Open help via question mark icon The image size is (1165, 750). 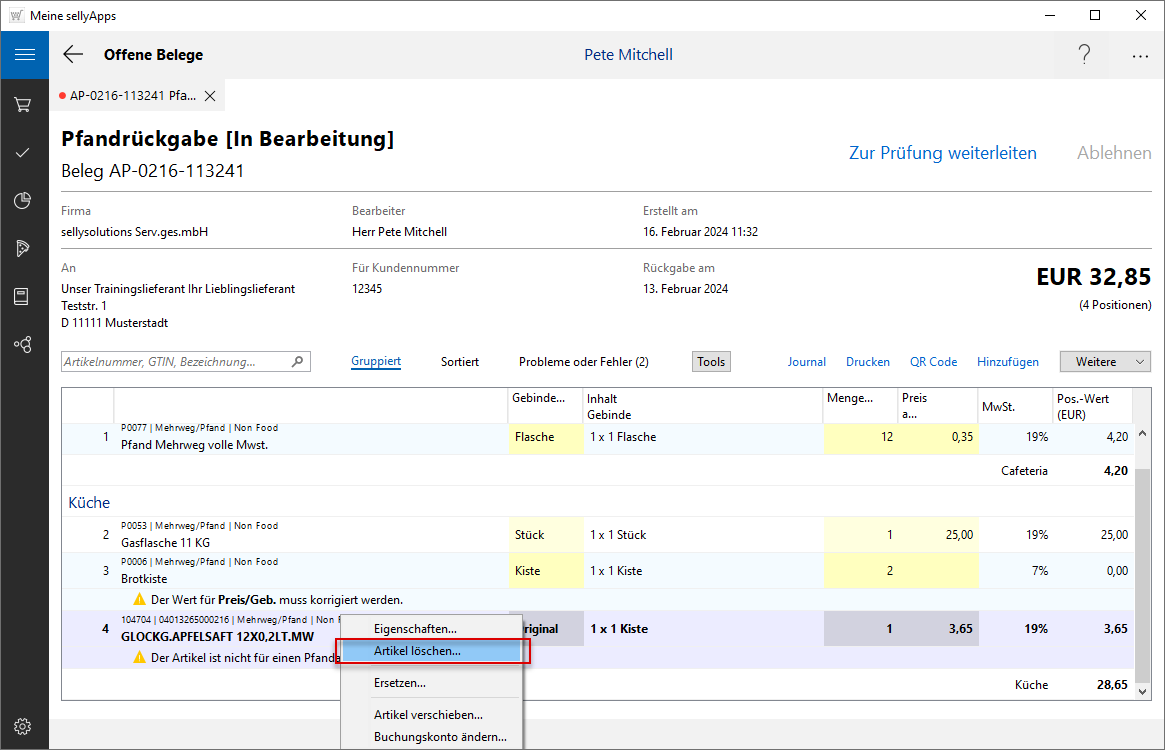tap(1084, 55)
